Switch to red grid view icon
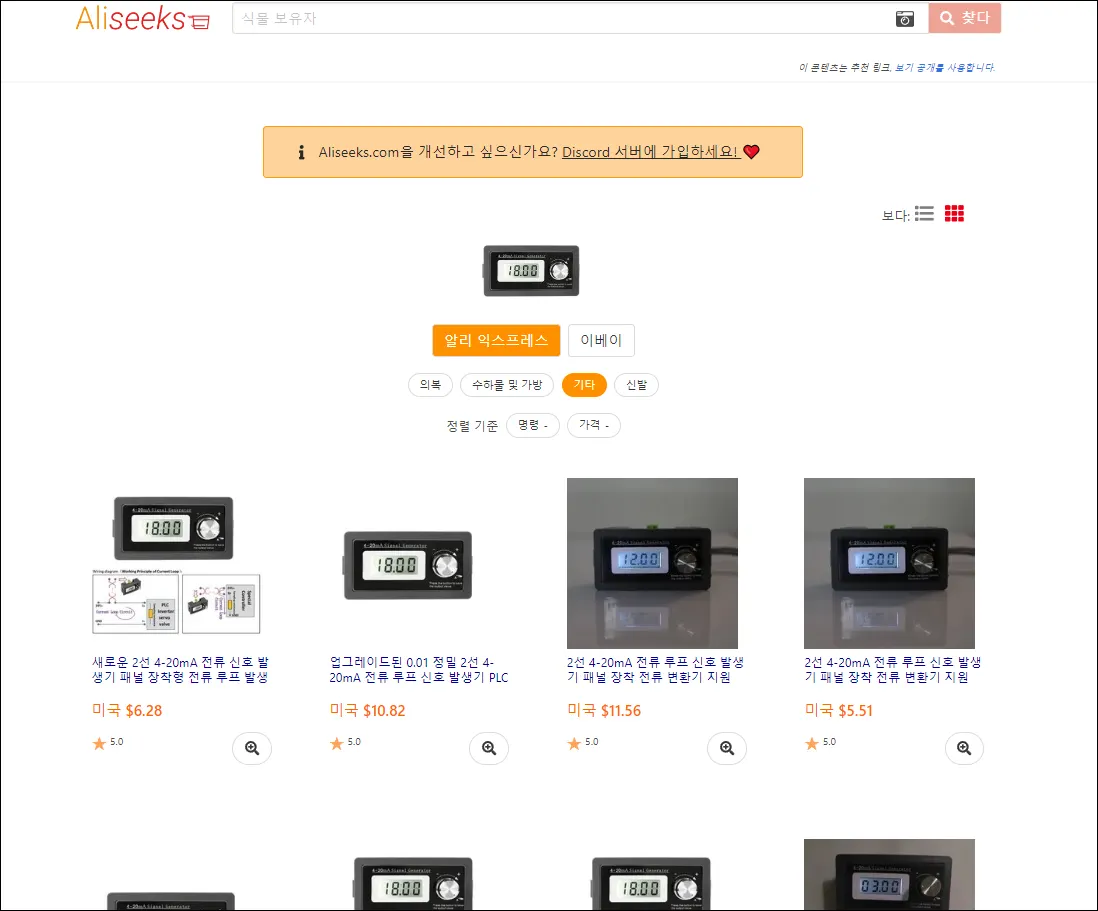The image size is (1098, 911). pos(954,214)
